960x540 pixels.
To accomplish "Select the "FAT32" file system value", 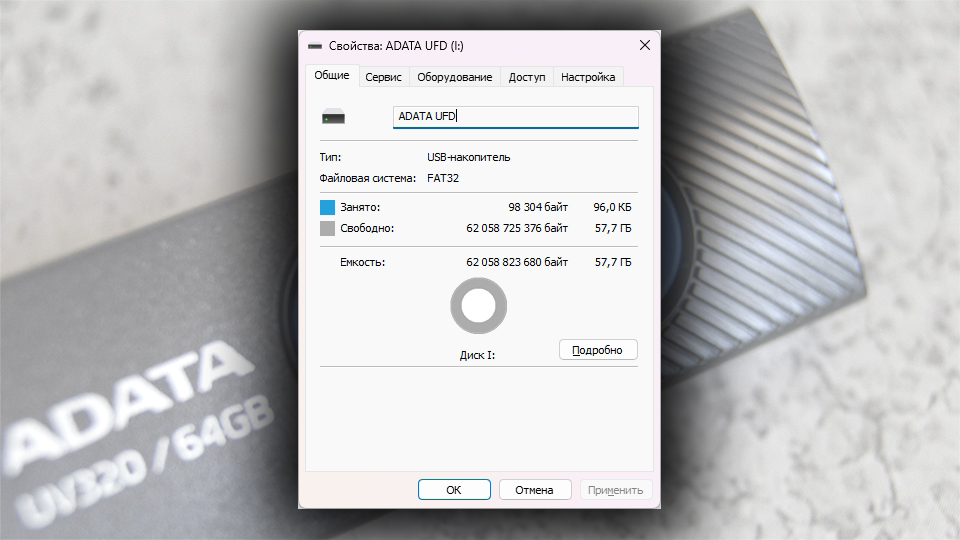I will click(x=443, y=178).
